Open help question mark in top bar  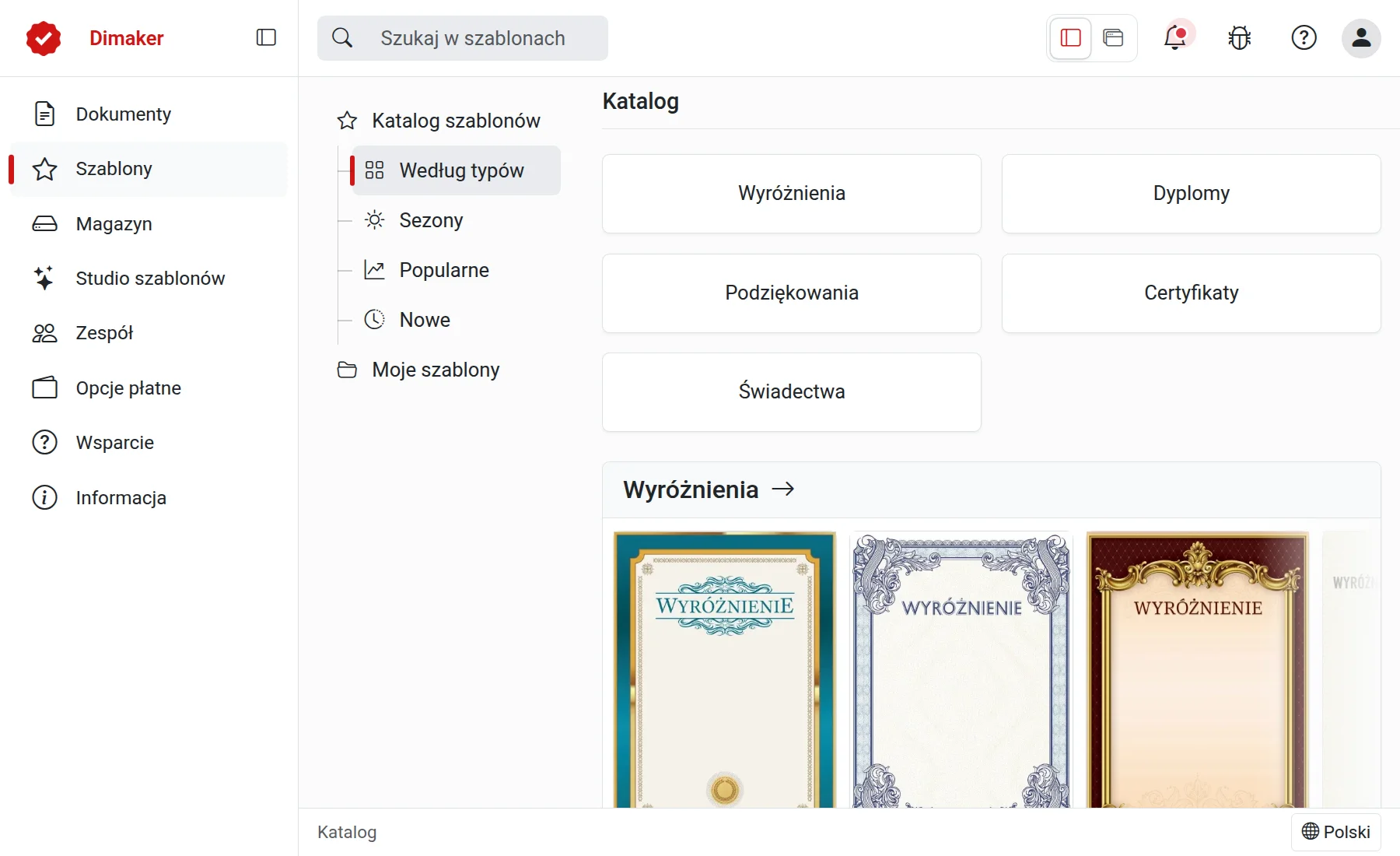click(1304, 37)
